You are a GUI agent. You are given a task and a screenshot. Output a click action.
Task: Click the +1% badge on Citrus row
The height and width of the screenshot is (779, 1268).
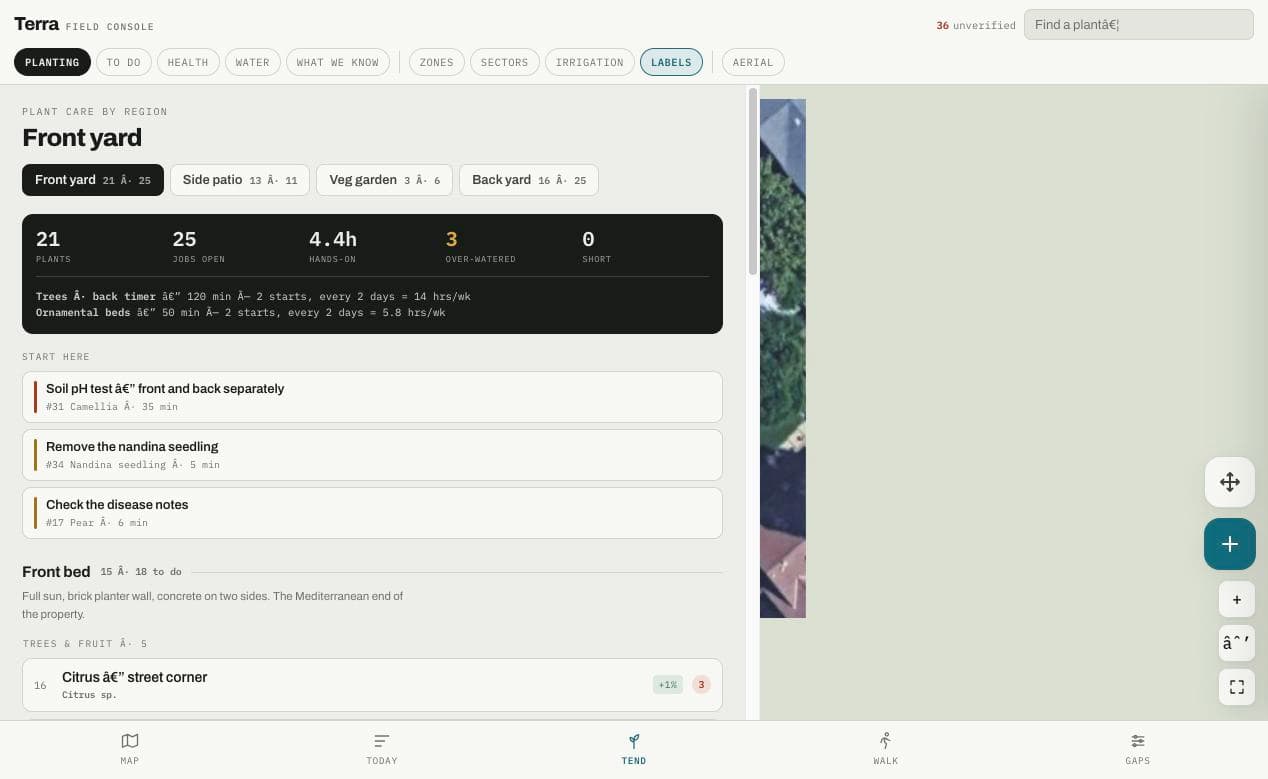(667, 685)
